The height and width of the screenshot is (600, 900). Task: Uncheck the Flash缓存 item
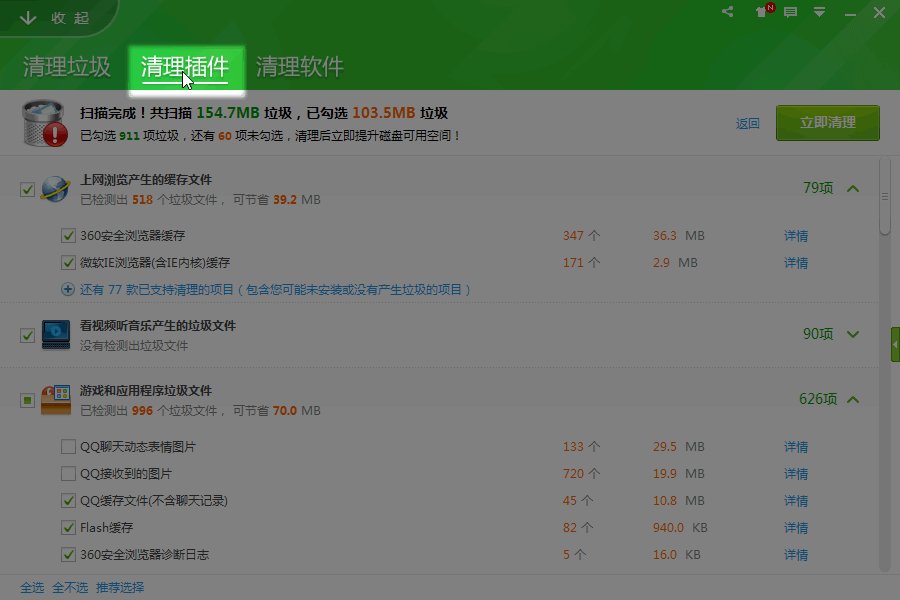[x=67, y=527]
